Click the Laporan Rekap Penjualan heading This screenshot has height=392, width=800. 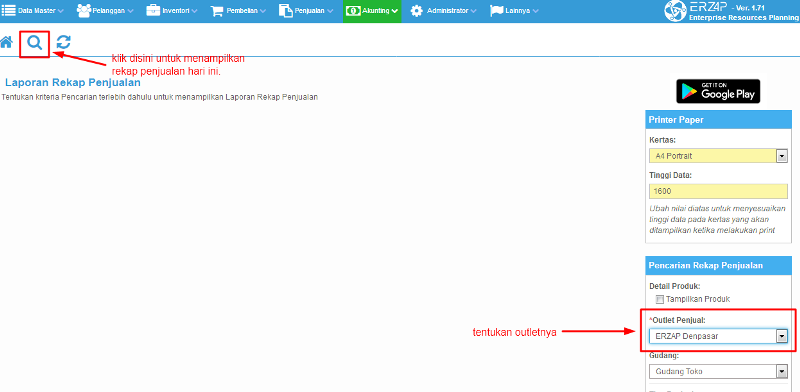pos(73,82)
